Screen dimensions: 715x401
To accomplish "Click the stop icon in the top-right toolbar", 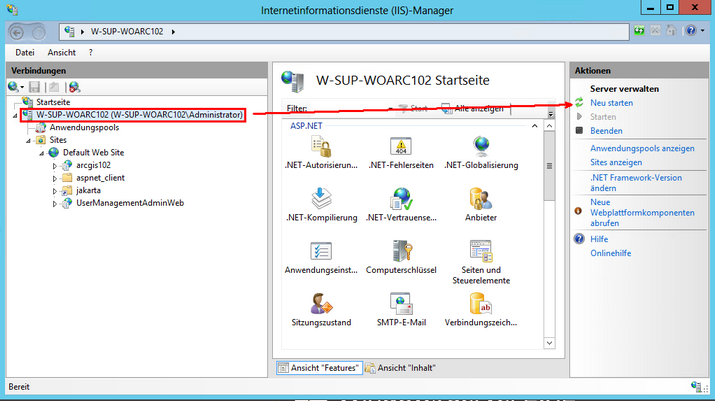I will point(655,31).
